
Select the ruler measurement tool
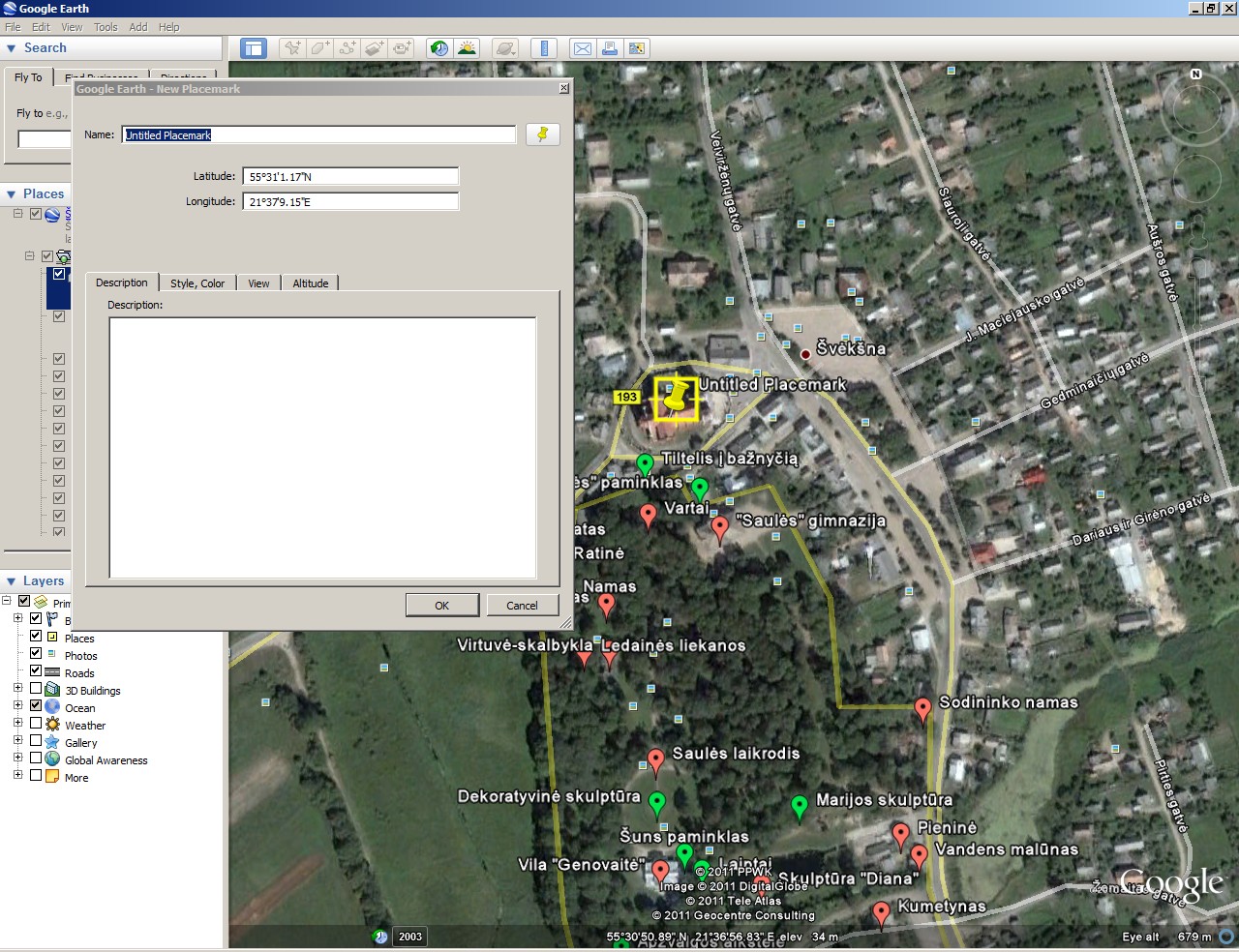(x=544, y=48)
